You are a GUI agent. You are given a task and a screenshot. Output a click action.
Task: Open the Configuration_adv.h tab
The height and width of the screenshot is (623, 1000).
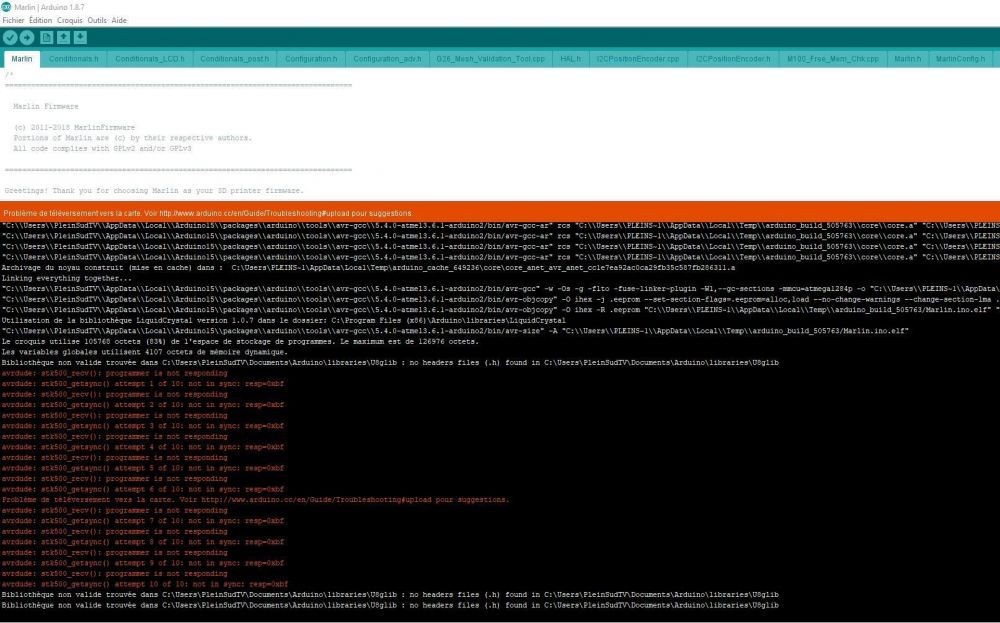click(387, 59)
